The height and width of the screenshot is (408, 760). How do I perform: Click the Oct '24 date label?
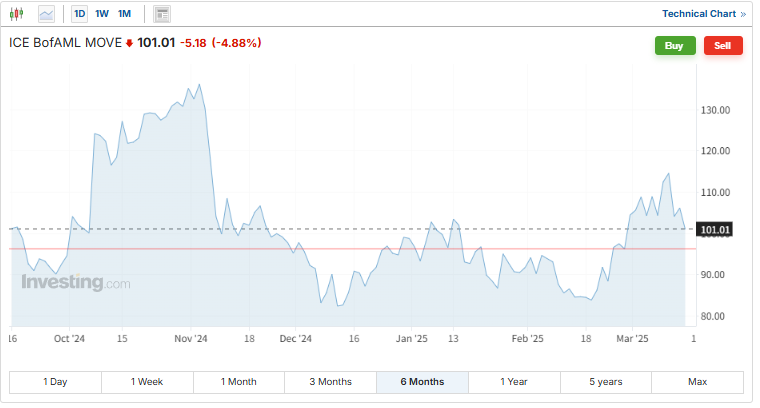pyautogui.click(x=69, y=339)
